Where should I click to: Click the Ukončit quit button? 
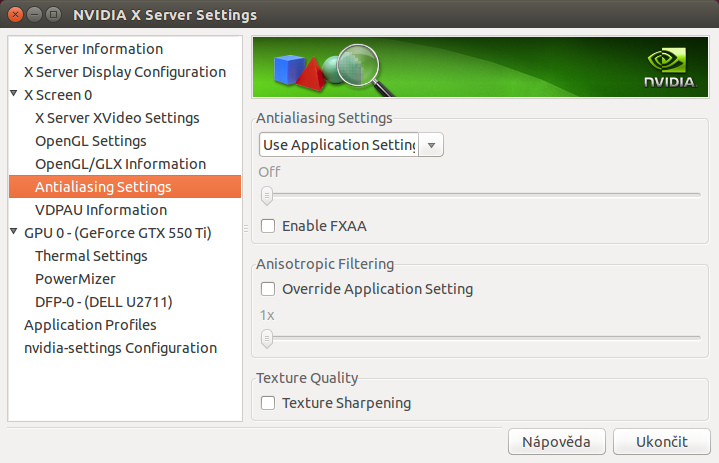[x=661, y=441]
